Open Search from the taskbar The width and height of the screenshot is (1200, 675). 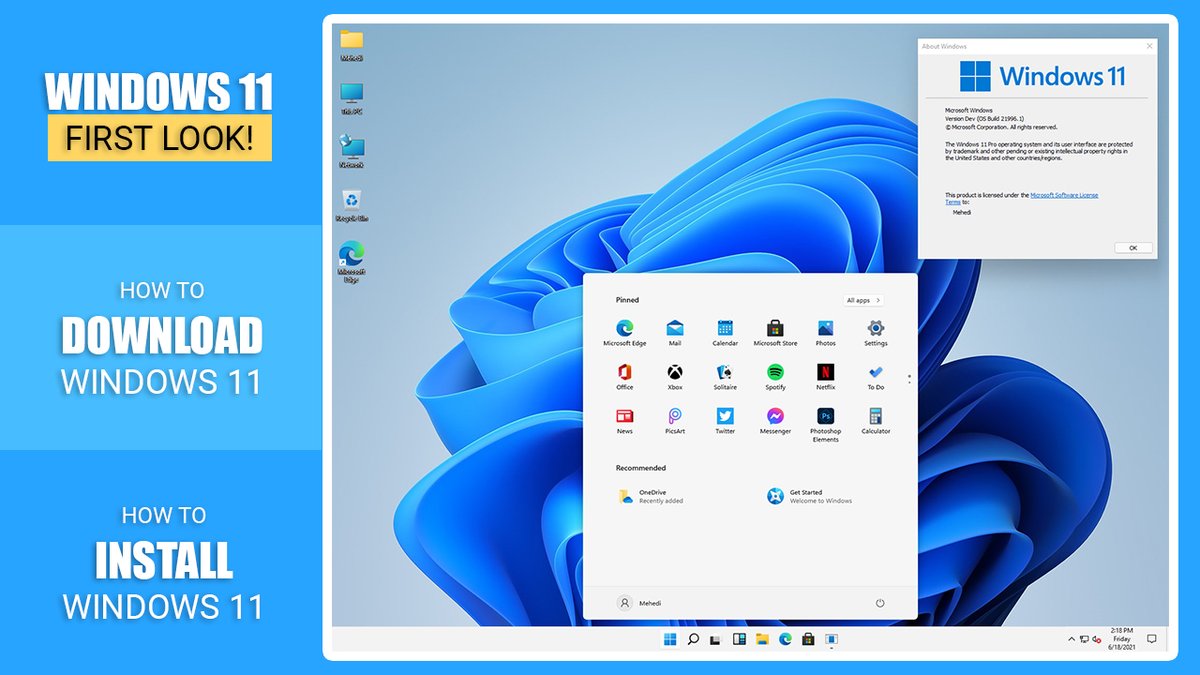[693, 639]
